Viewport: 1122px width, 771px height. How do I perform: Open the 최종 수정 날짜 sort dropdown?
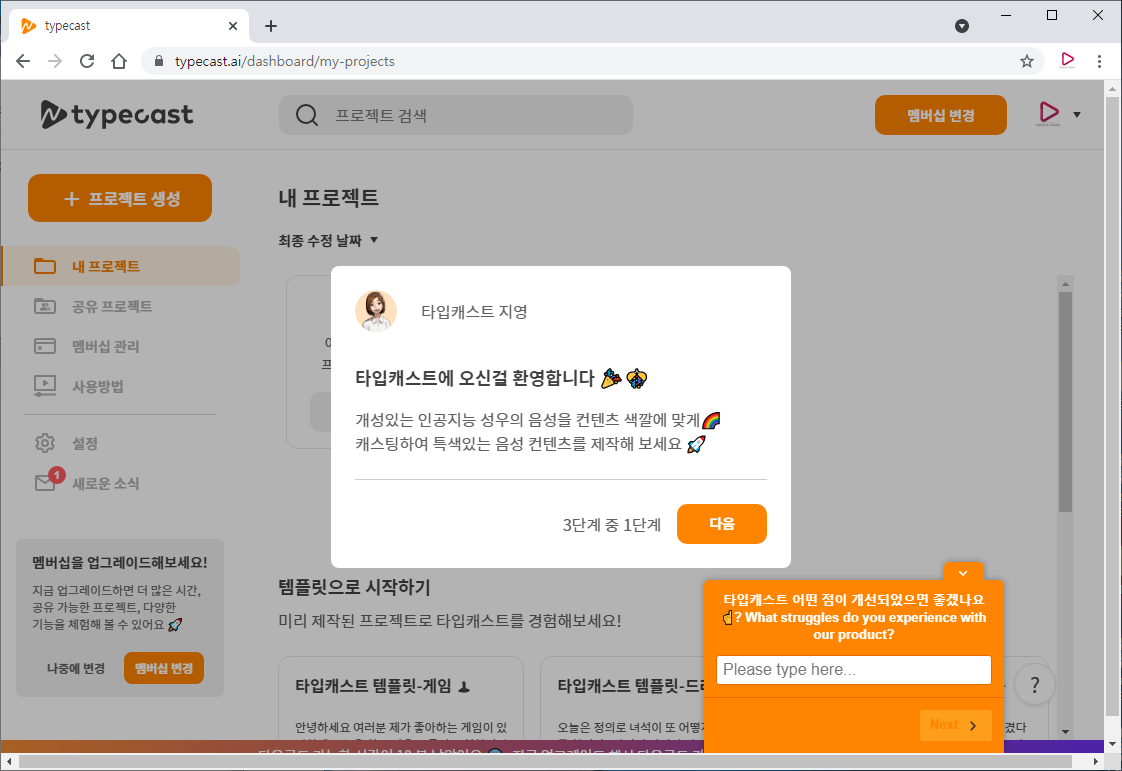point(328,241)
